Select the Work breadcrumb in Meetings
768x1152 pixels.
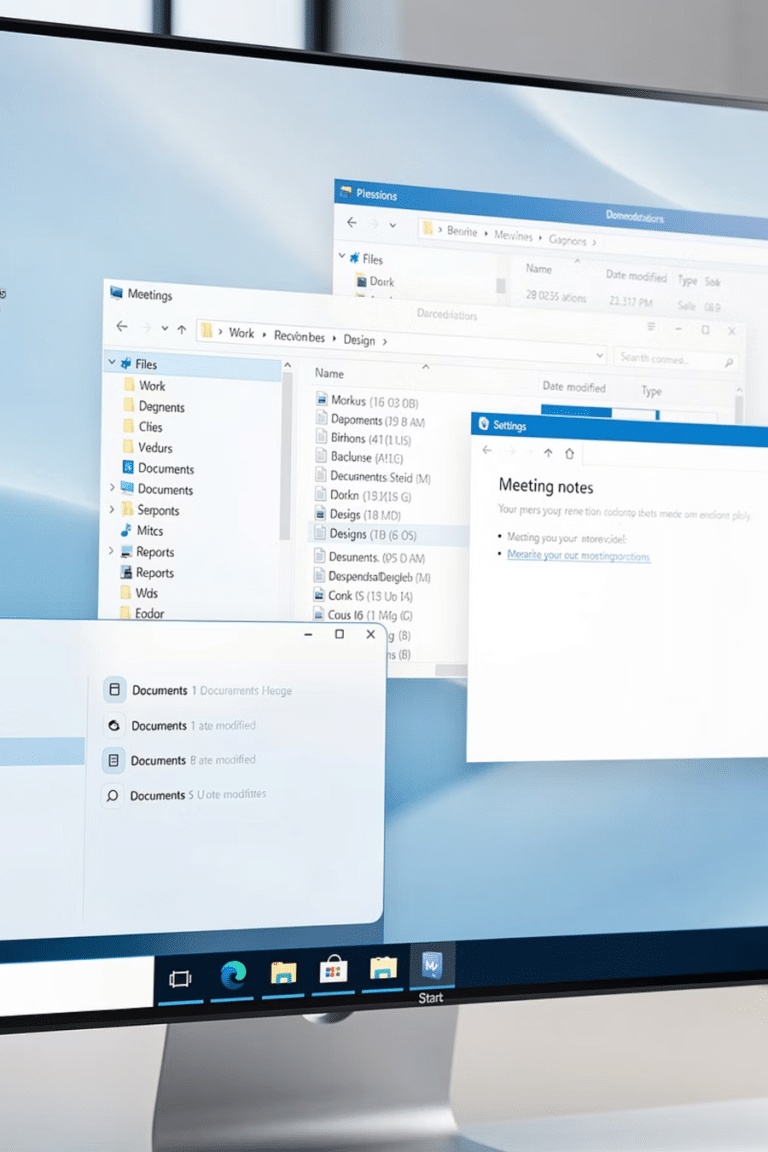coord(241,333)
